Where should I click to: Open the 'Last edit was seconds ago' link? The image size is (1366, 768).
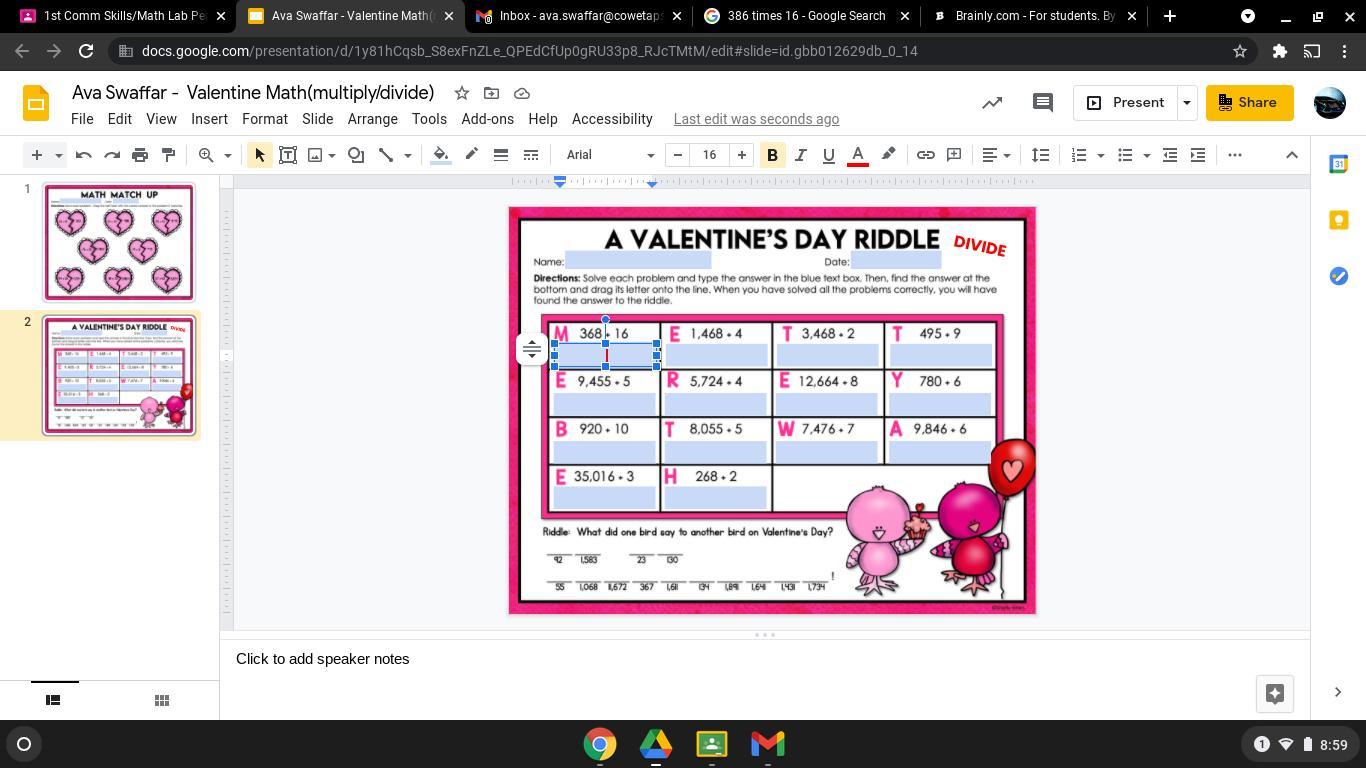click(x=756, y=119)
